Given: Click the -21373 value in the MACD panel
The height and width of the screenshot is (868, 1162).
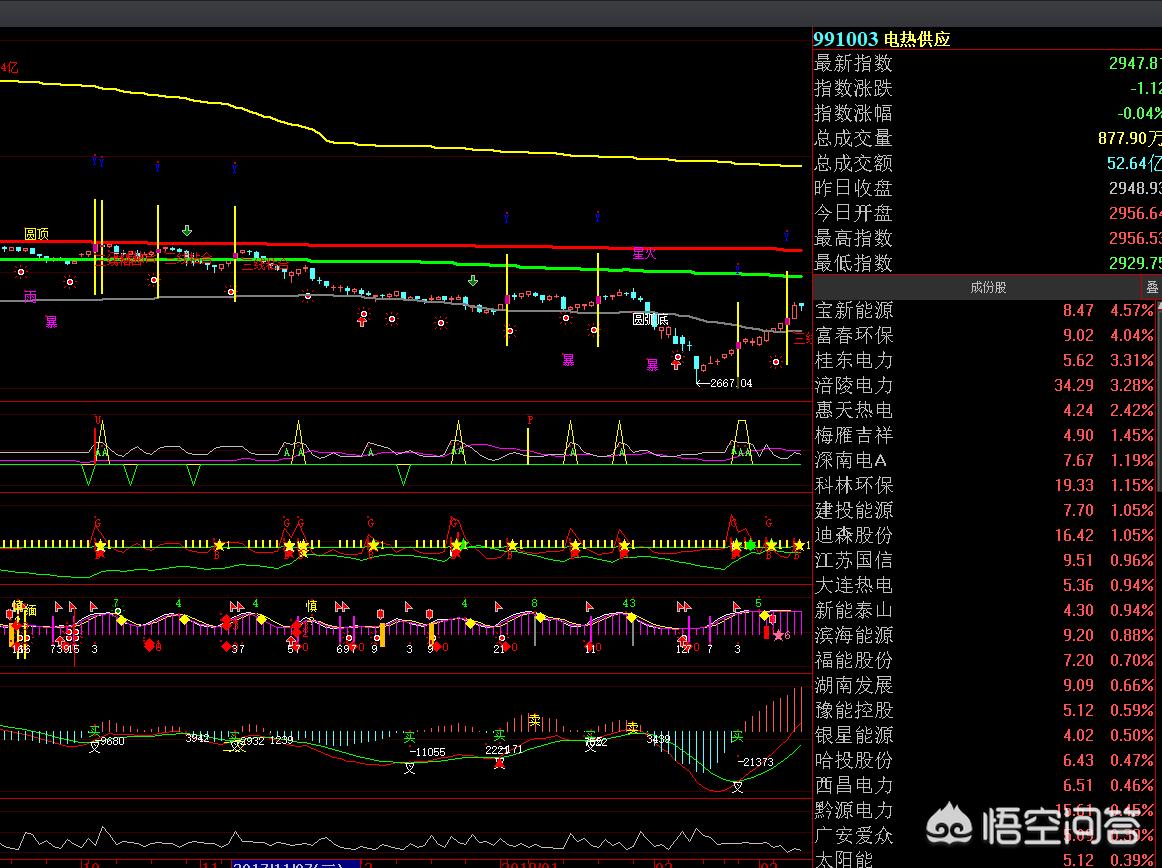Looking at the screenshot, I should 755,762.
